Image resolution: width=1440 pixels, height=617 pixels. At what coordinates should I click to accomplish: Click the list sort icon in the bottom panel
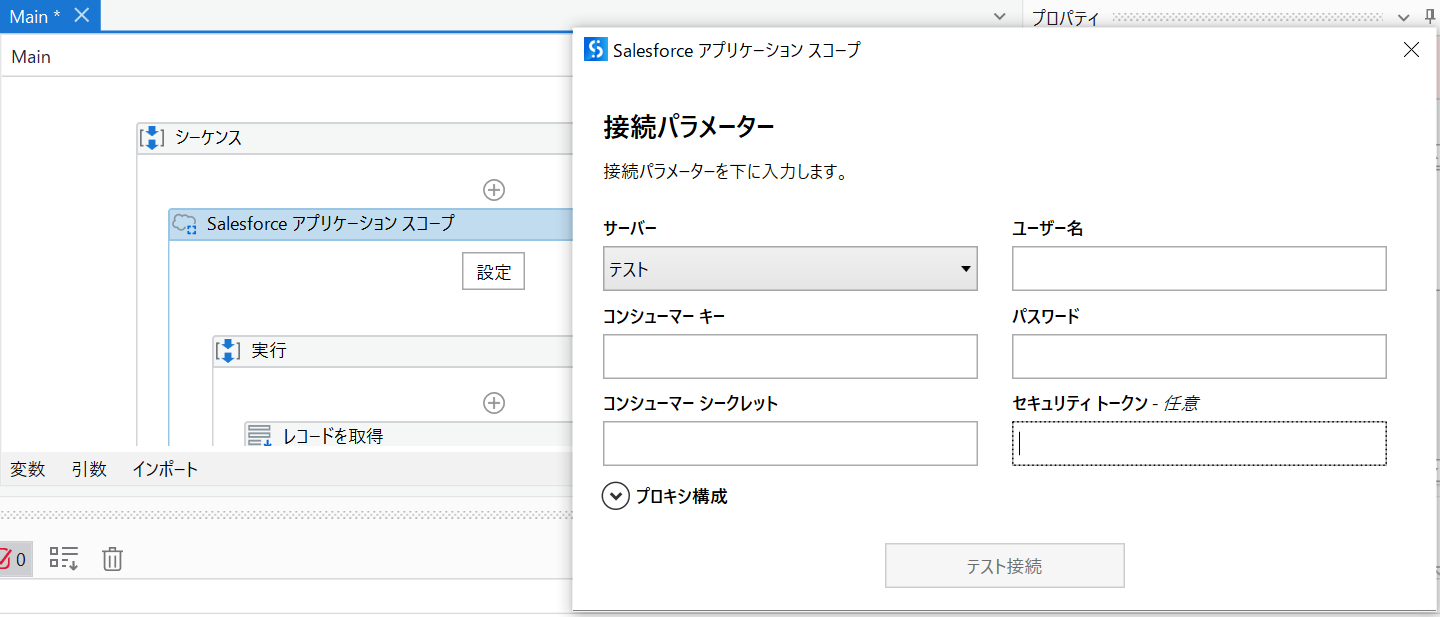click(x=64, y=559)
